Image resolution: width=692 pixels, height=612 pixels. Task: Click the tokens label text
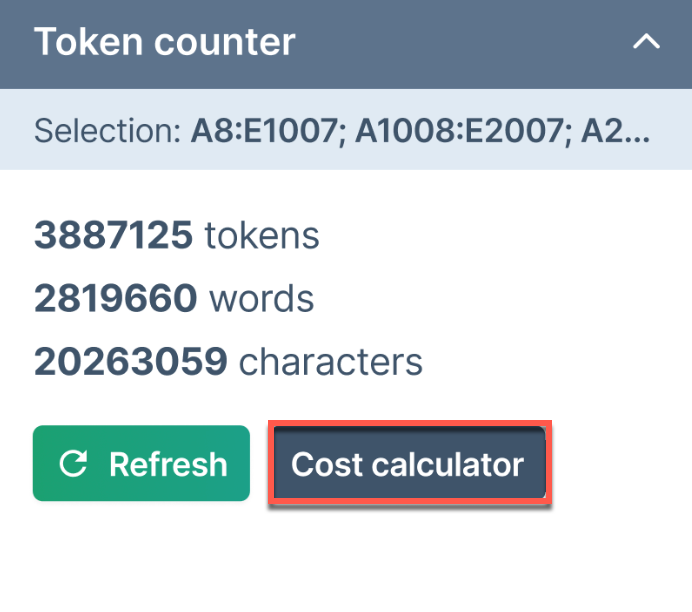262,236
